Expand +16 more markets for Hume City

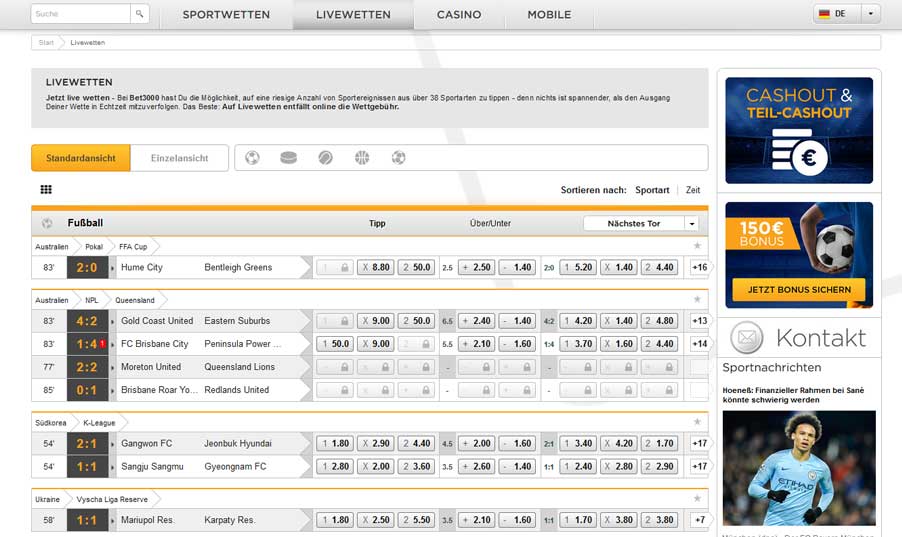[700, 267]
